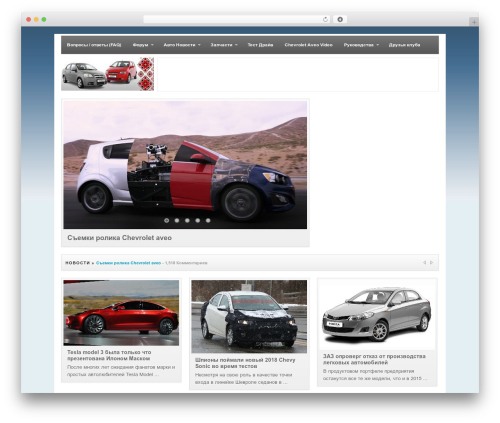Add a new browser tab

tap(474, 22)
